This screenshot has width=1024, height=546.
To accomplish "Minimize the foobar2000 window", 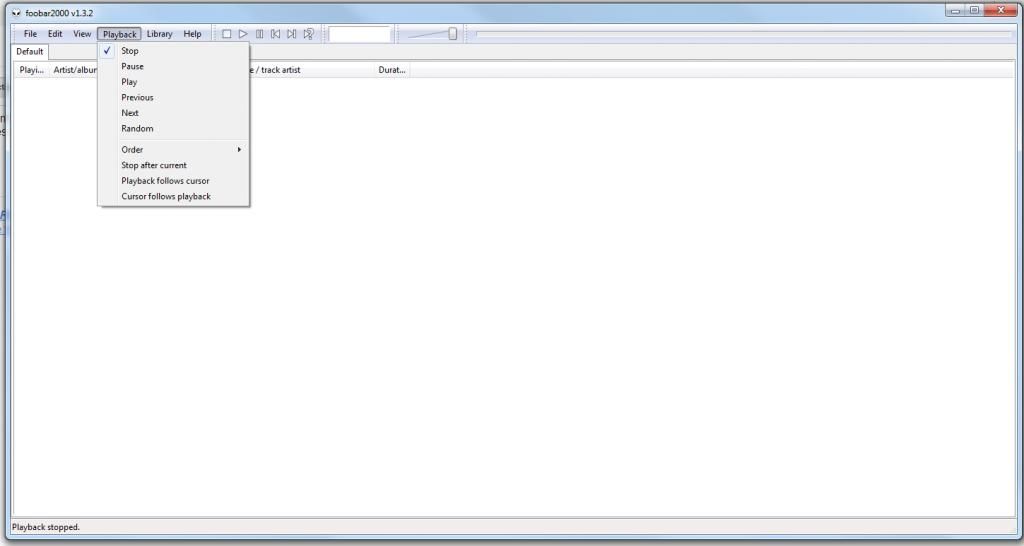I will (x=955, y=10).
